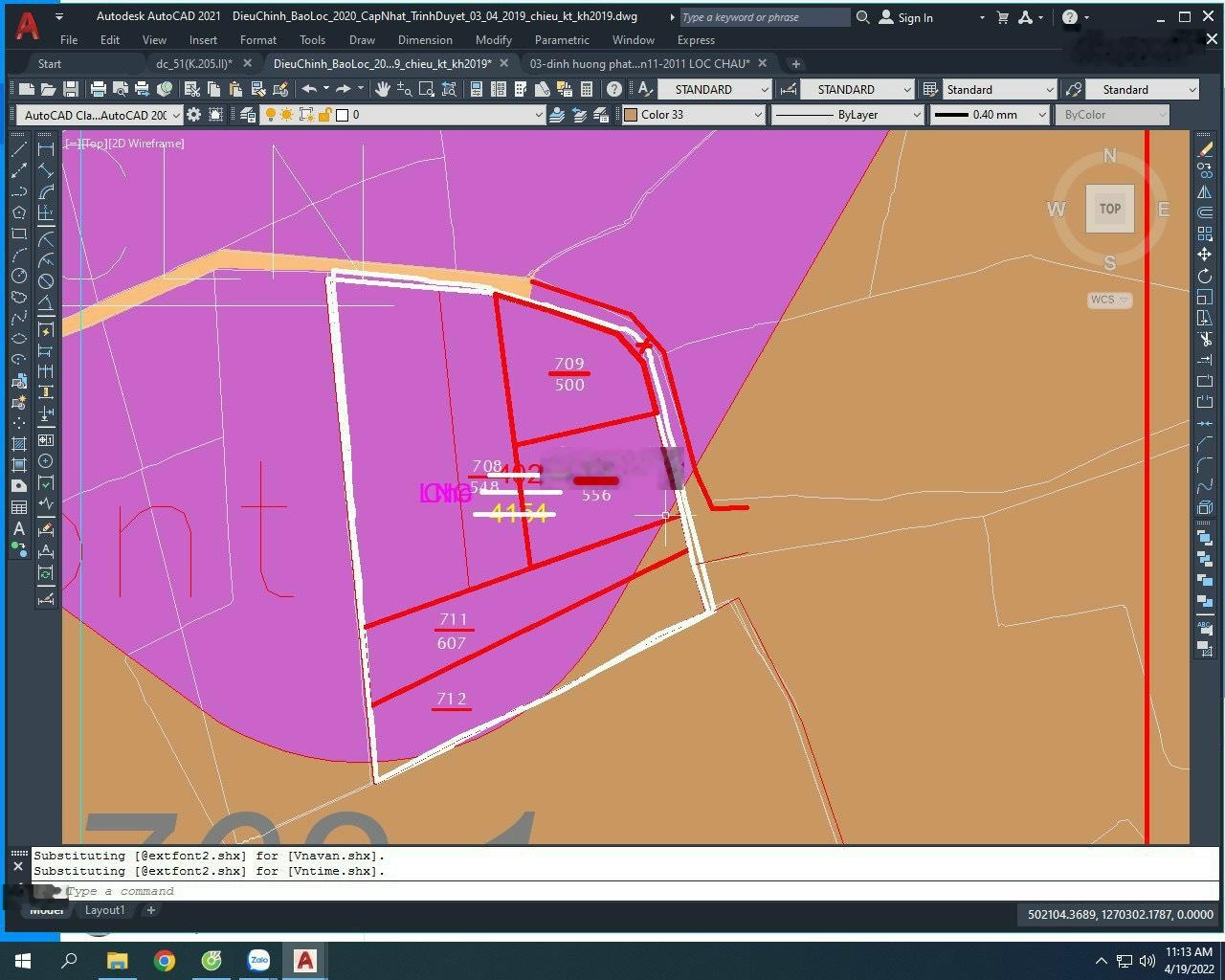Select the Move tool in modify toolbar
1225x980 pixels.
point(1205,255)
